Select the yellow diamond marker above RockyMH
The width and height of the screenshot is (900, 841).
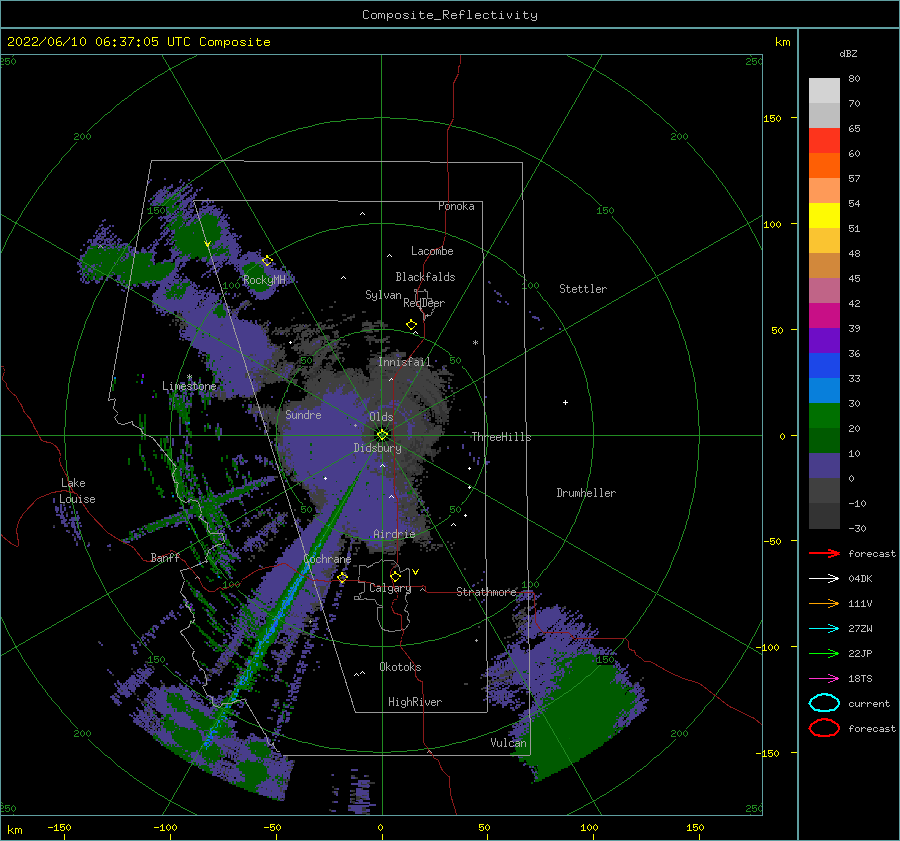pos(267,261)
